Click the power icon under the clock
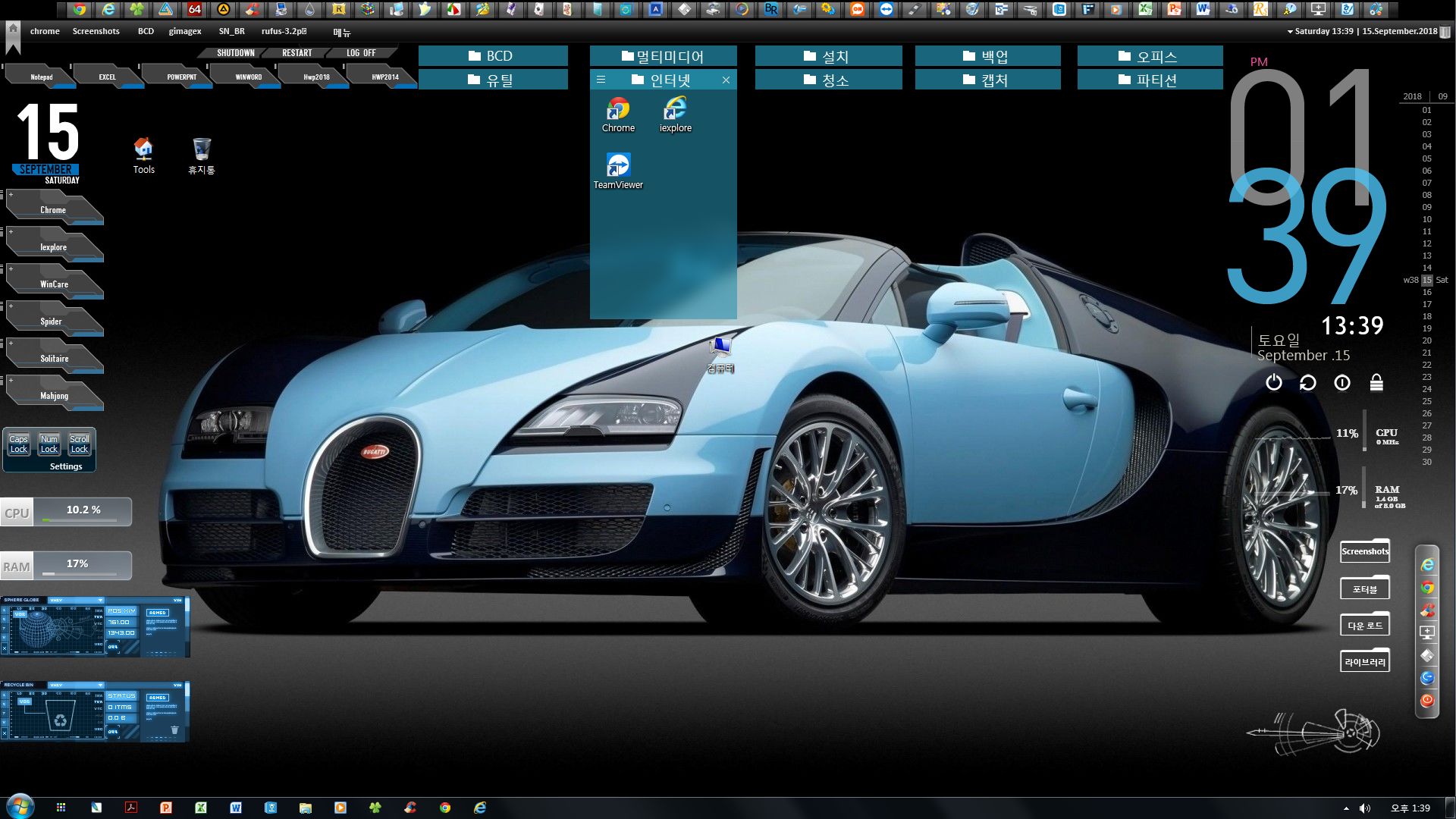This screenshot has height=819, width=1456. (x=1274, y=383)
